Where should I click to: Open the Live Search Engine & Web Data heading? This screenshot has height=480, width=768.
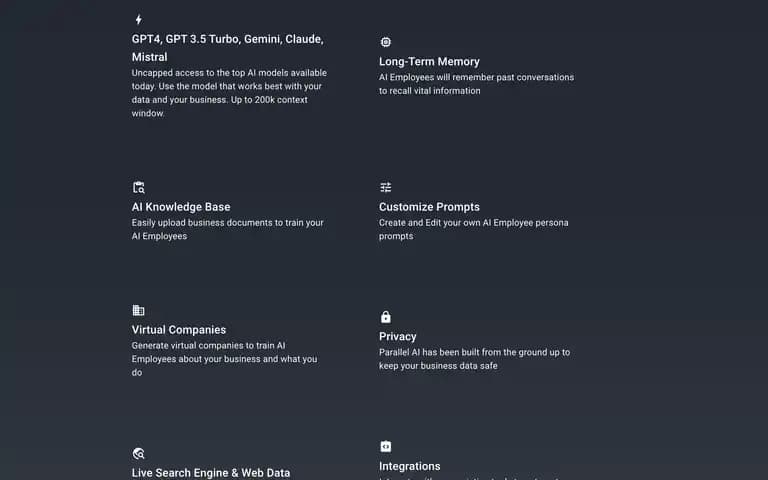[x=211, y=473]
